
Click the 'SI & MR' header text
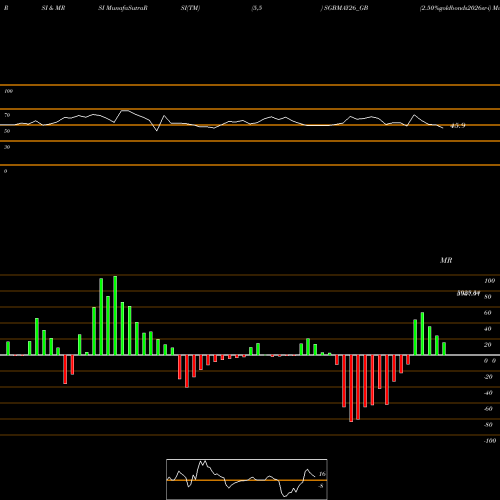point(53,8)
